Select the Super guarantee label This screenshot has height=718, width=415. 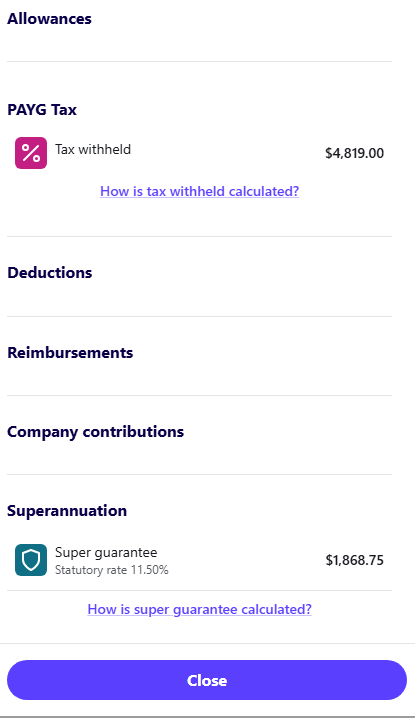106,552
